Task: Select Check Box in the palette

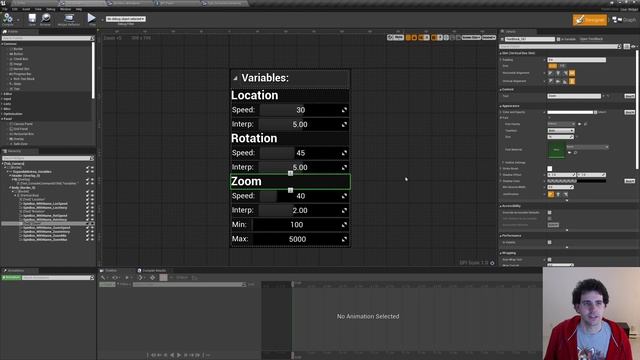Action: click(x=20, y=59)
